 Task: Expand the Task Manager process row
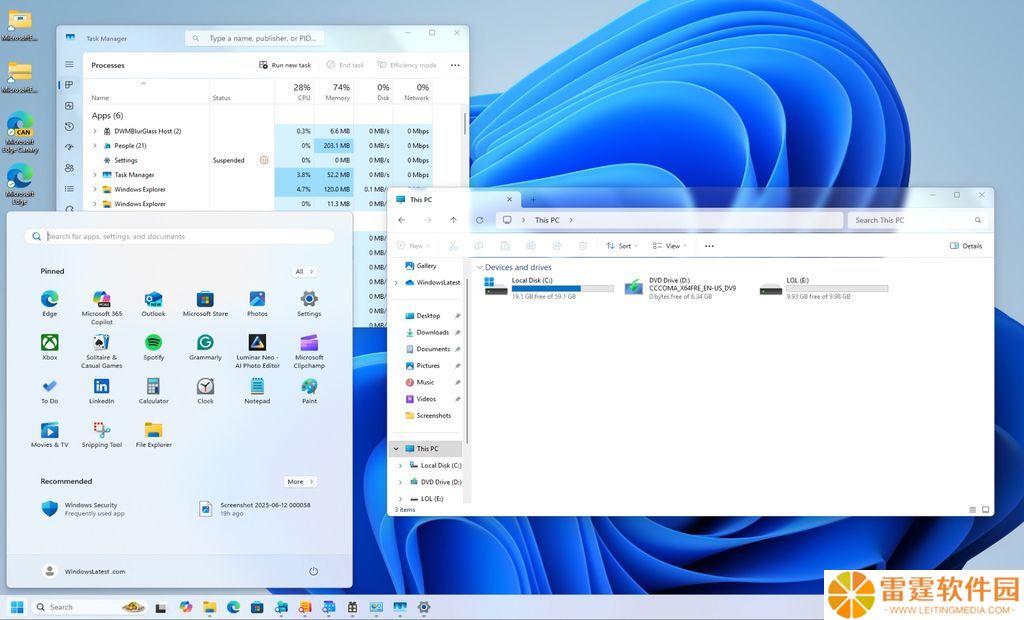coord(95,175)
